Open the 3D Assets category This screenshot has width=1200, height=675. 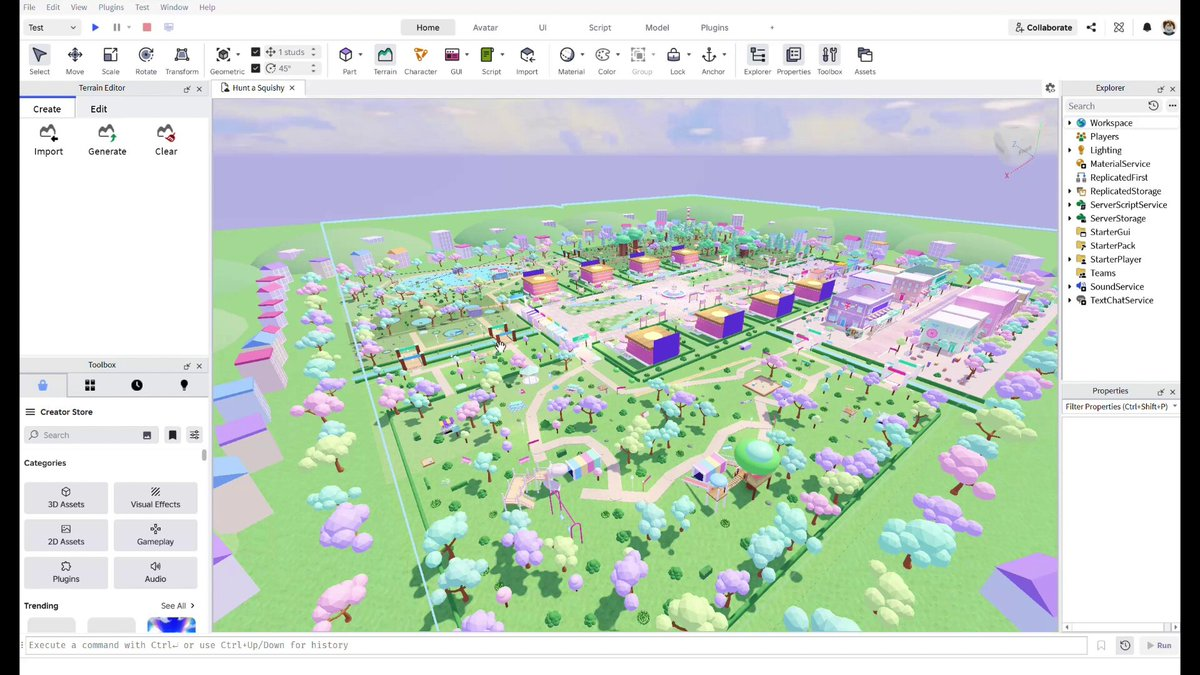click(x=66, y=498)
